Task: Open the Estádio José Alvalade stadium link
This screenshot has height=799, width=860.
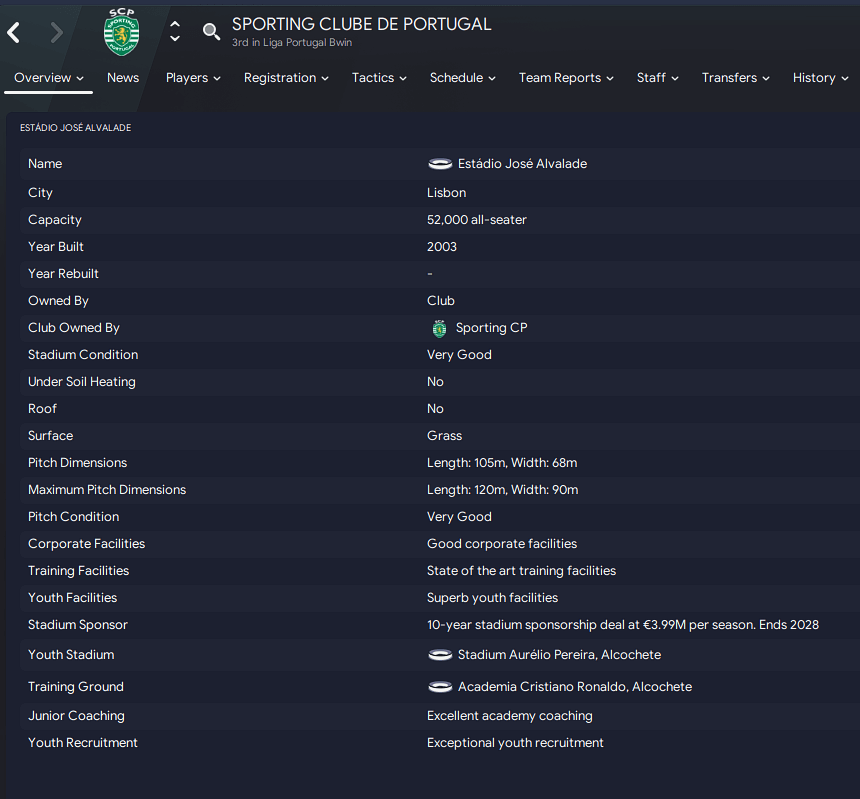Action: coord(522,164)
